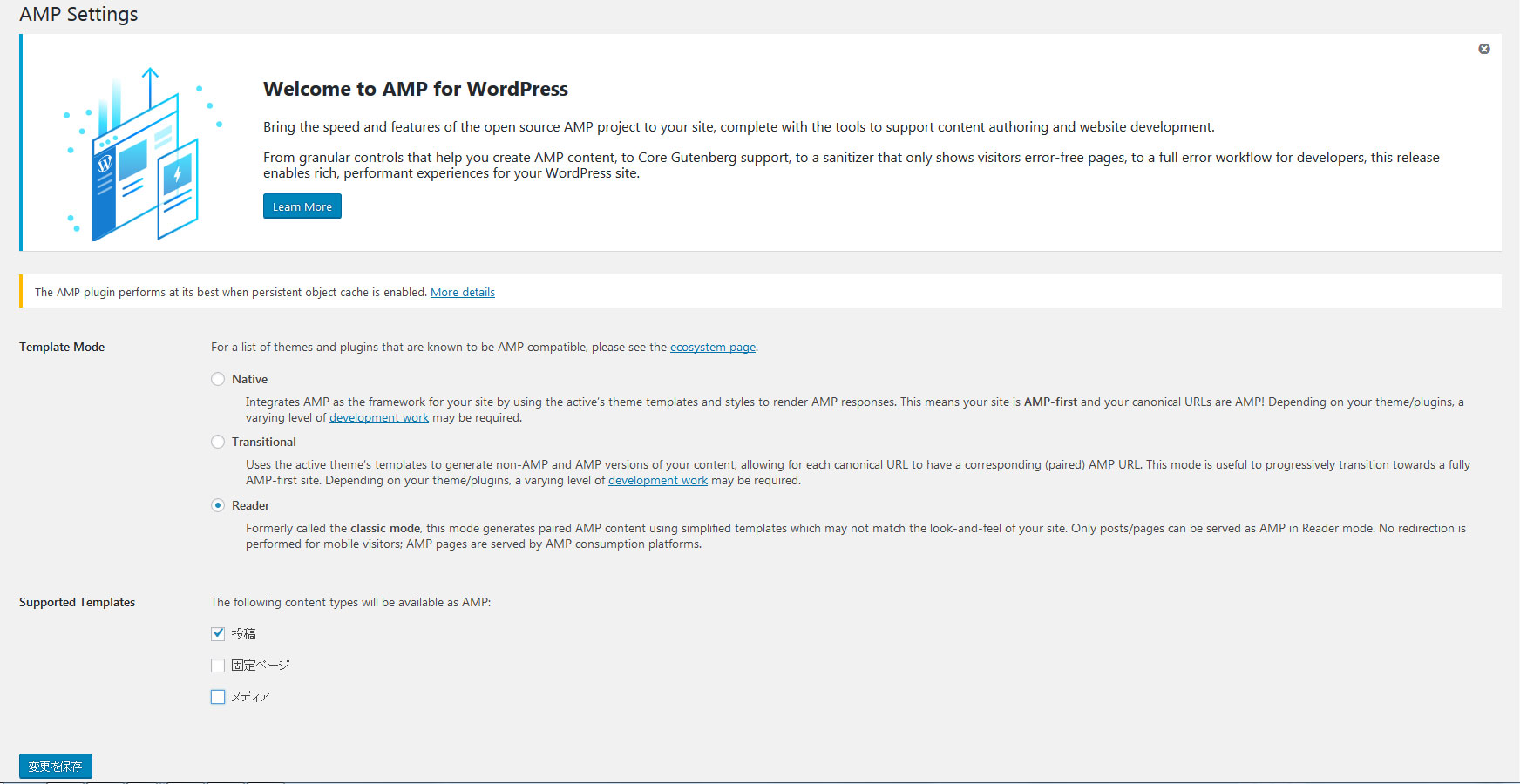Click the Native radio label text
This screenshot has width=1520, height=784.
(x=249, y=379)
